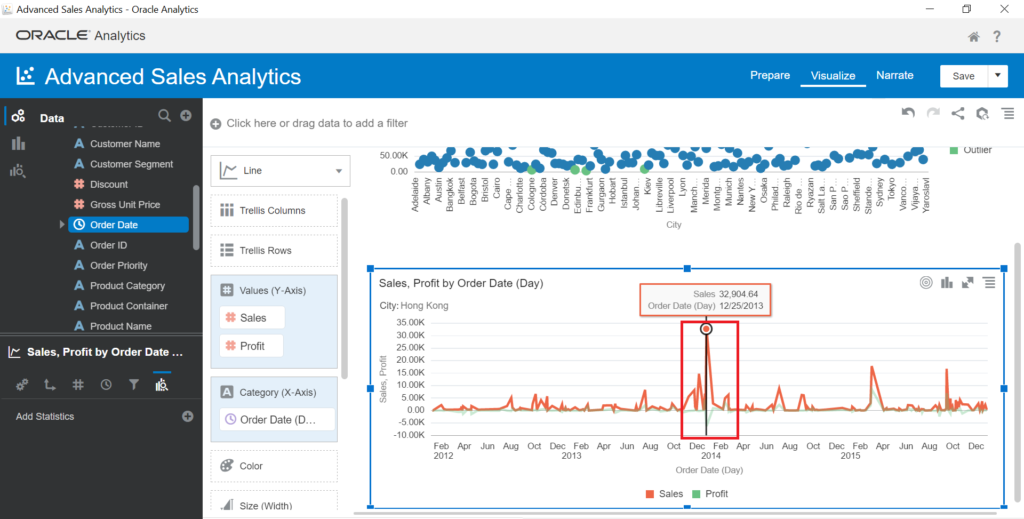The height and width of the screenshot is (519, 1024).
Task: Click the grammar panel scrollbar
Action: click(345, 287)
